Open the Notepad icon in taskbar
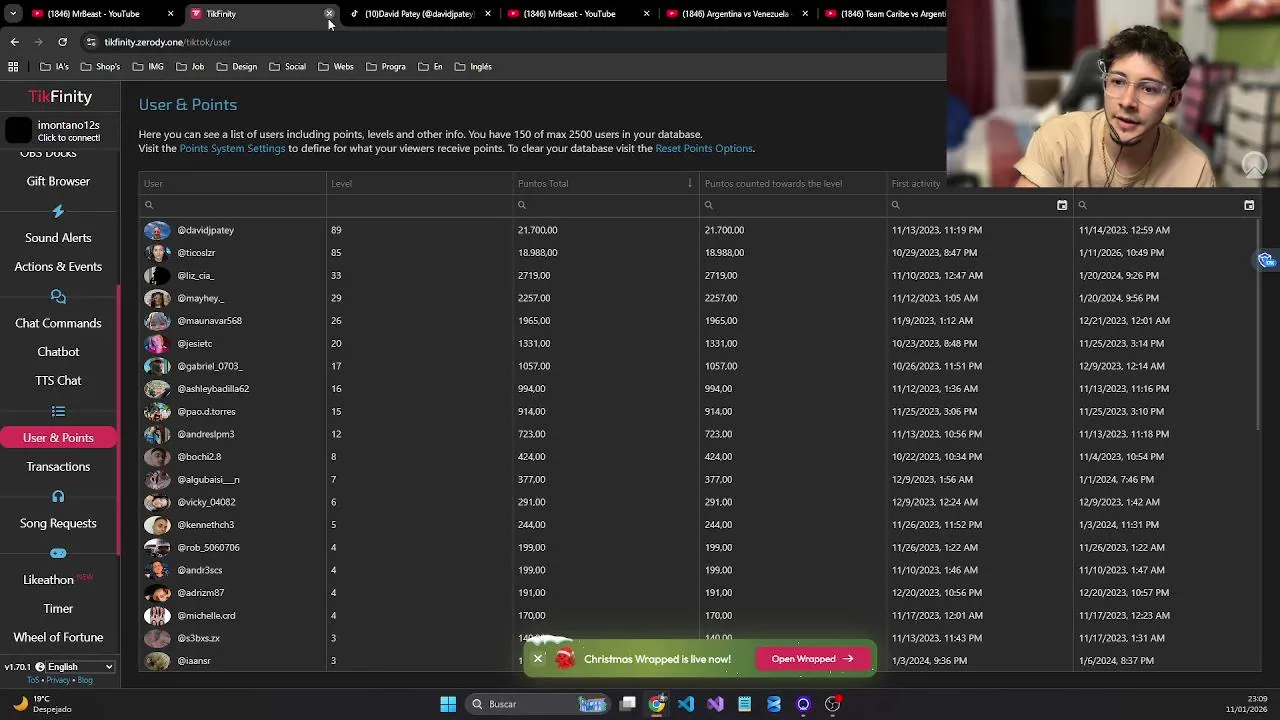1280x720 pixels. click(x=744, y=704)
